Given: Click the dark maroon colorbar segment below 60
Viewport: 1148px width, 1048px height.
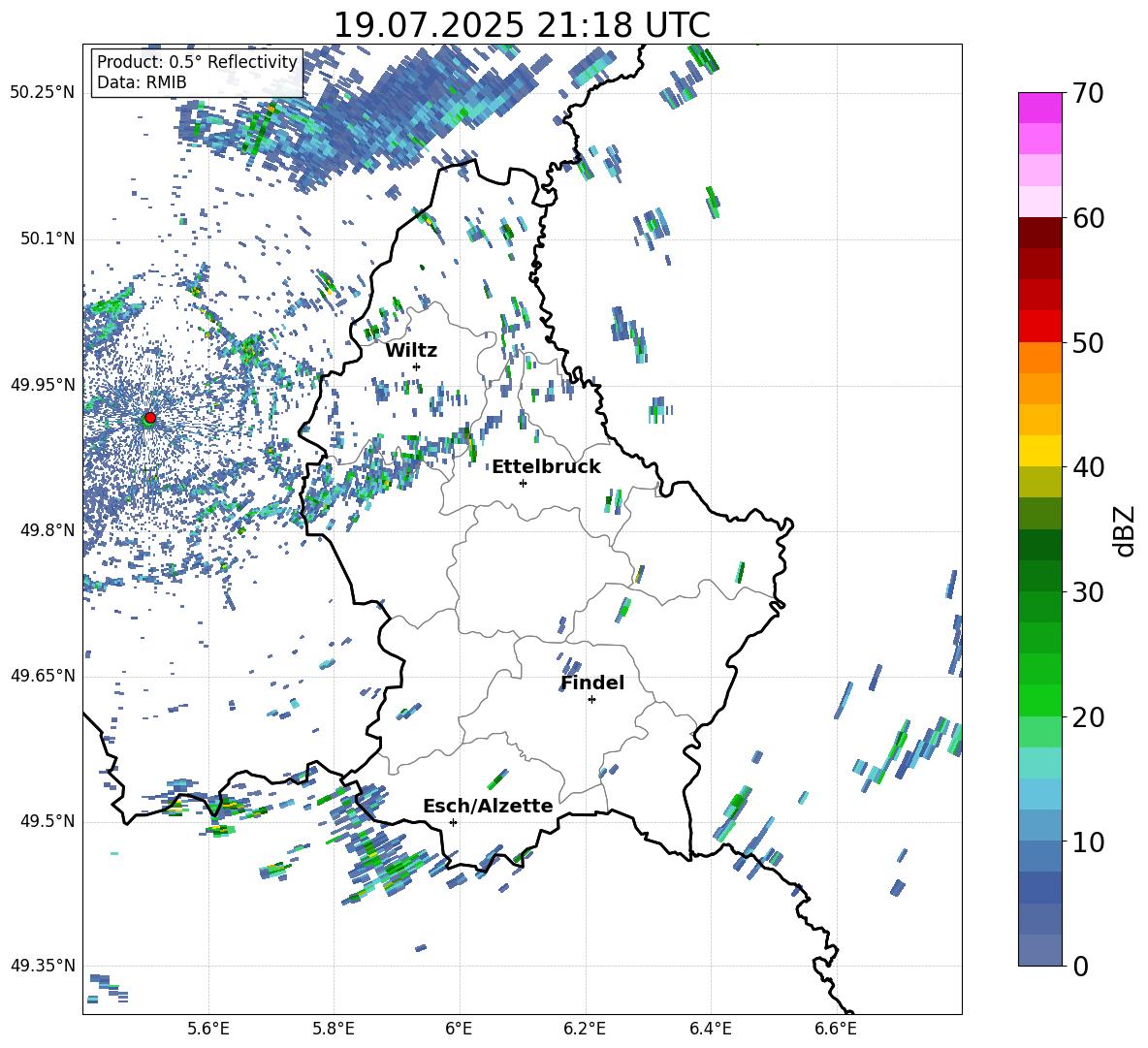Looking at the screenshot, I should [1039, 233].
